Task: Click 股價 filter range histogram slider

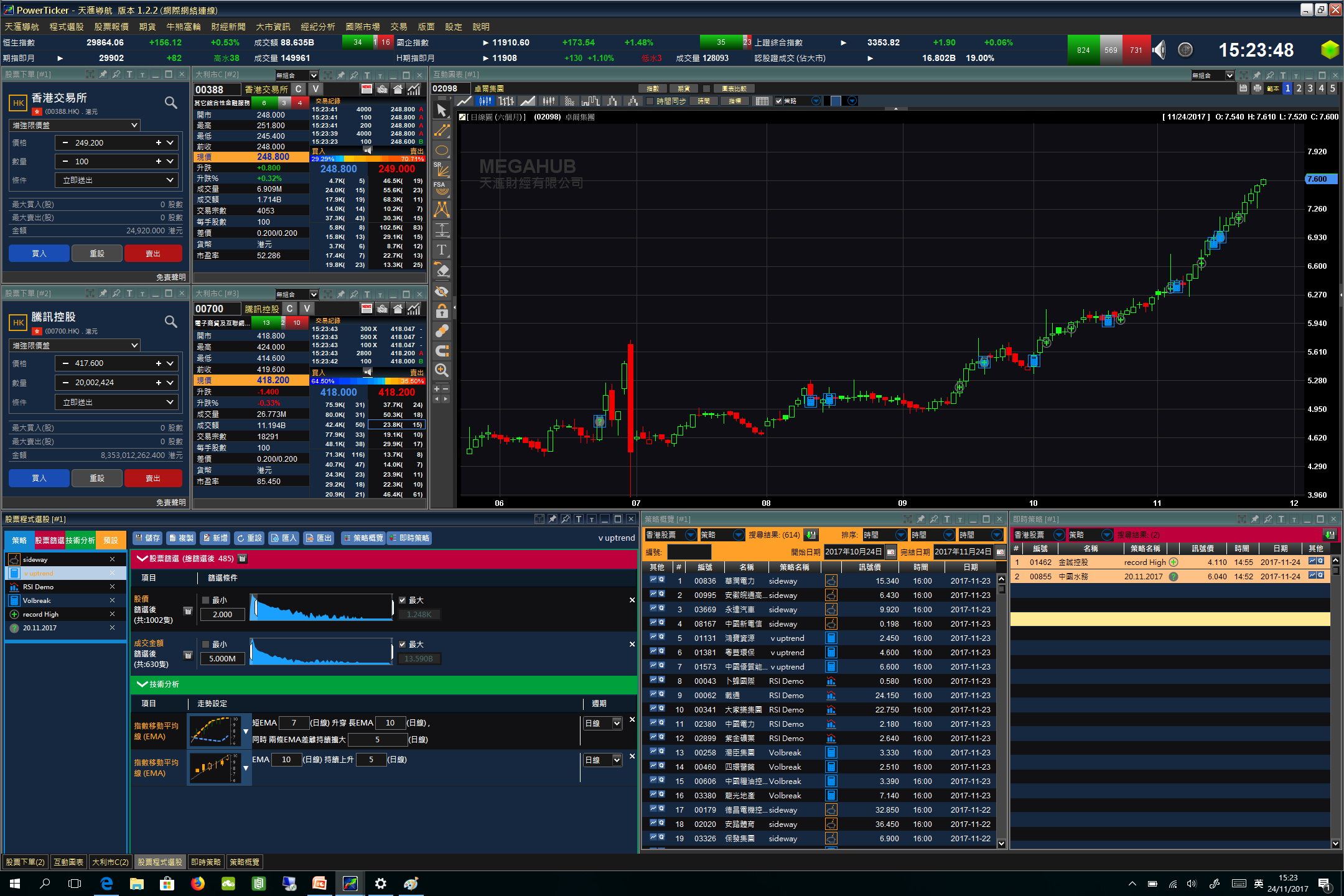Action: tap(322, 607)
